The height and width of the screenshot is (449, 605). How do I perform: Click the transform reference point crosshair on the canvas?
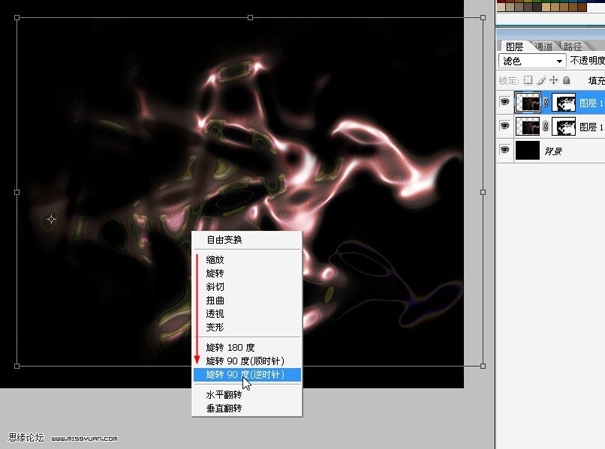(x=51, y=219)
